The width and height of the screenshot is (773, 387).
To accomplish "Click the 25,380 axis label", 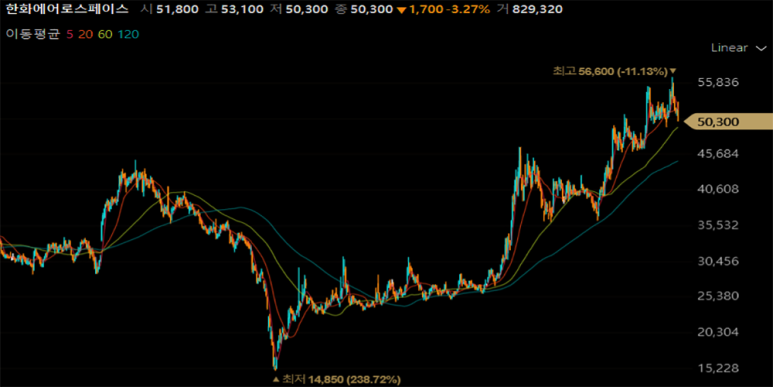I will [x=718, y=296].
